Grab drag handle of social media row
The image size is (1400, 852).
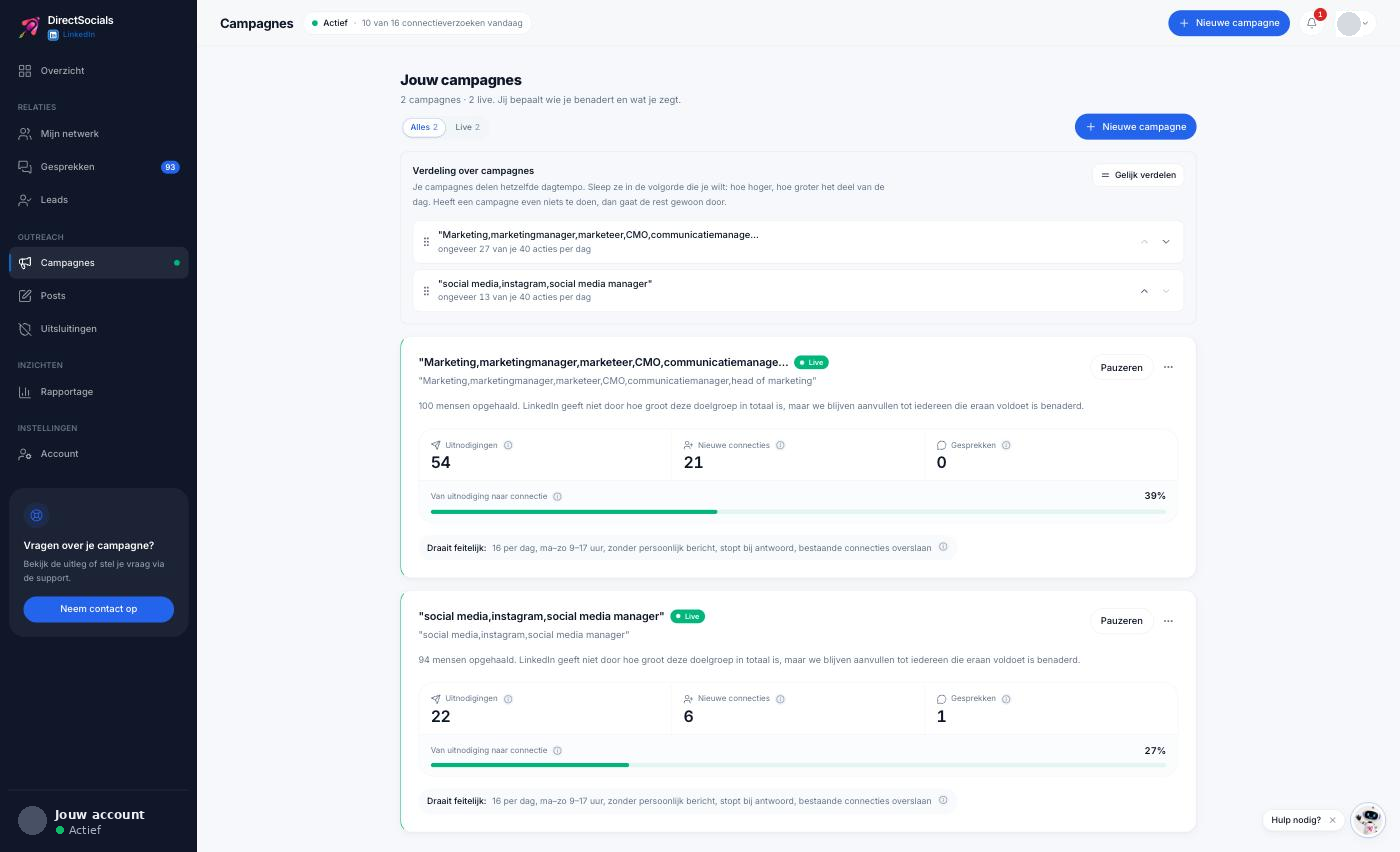tap(426, 291)
